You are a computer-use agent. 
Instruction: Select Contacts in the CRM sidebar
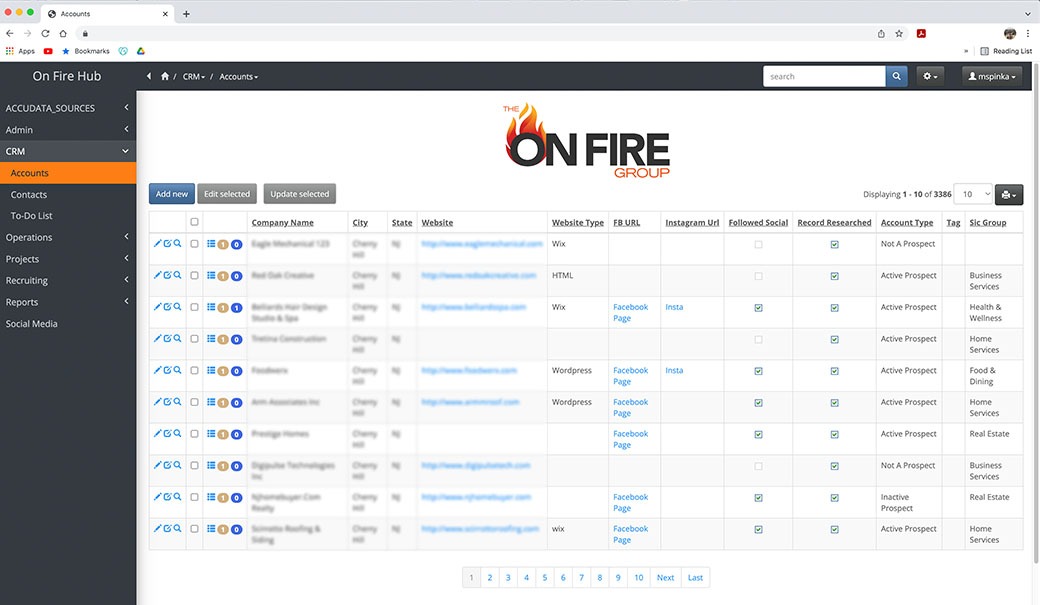[x=29, y=195]
